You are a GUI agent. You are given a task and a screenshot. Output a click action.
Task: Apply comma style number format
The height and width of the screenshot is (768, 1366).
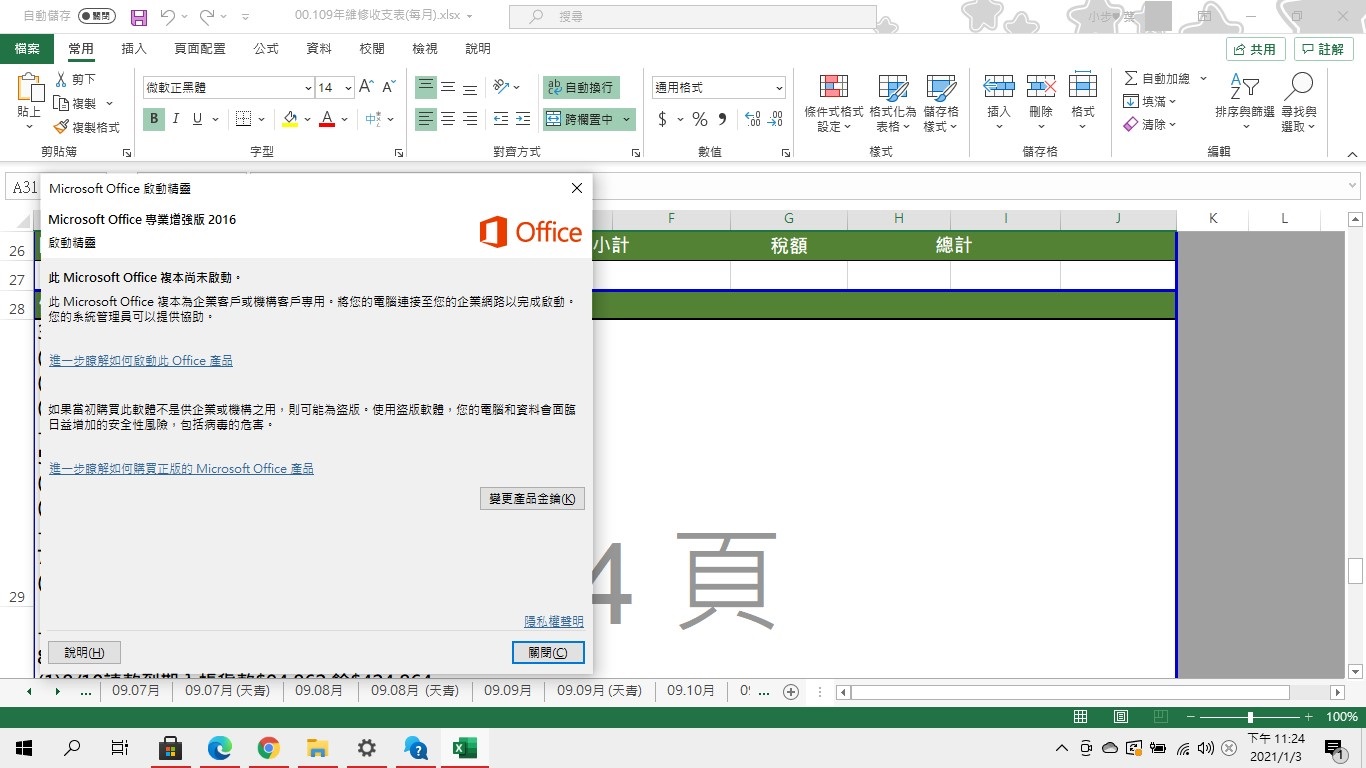point(723,119)
